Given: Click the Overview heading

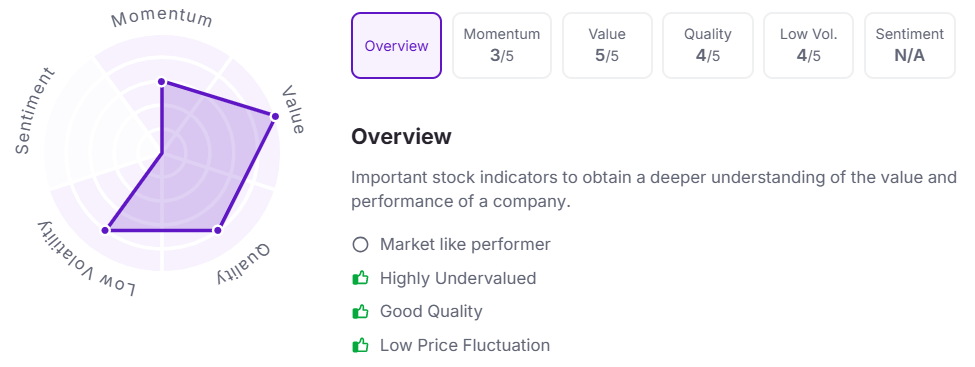Looking at the screenshot, I should [x=401, y=136].
